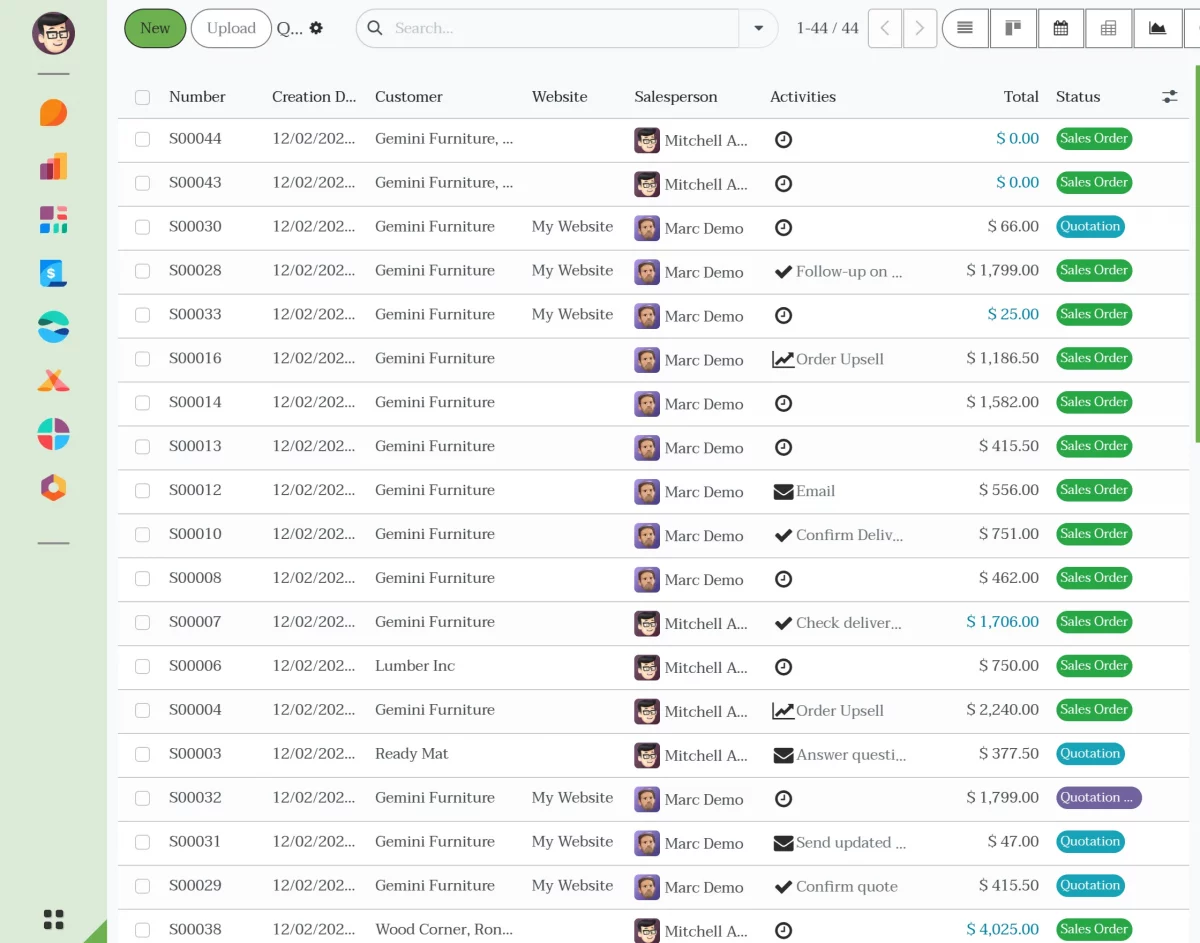Viewport: 1200px width, 943px height.
Task: Expand the search options dropdown arrow
Action: coord(759,28)
